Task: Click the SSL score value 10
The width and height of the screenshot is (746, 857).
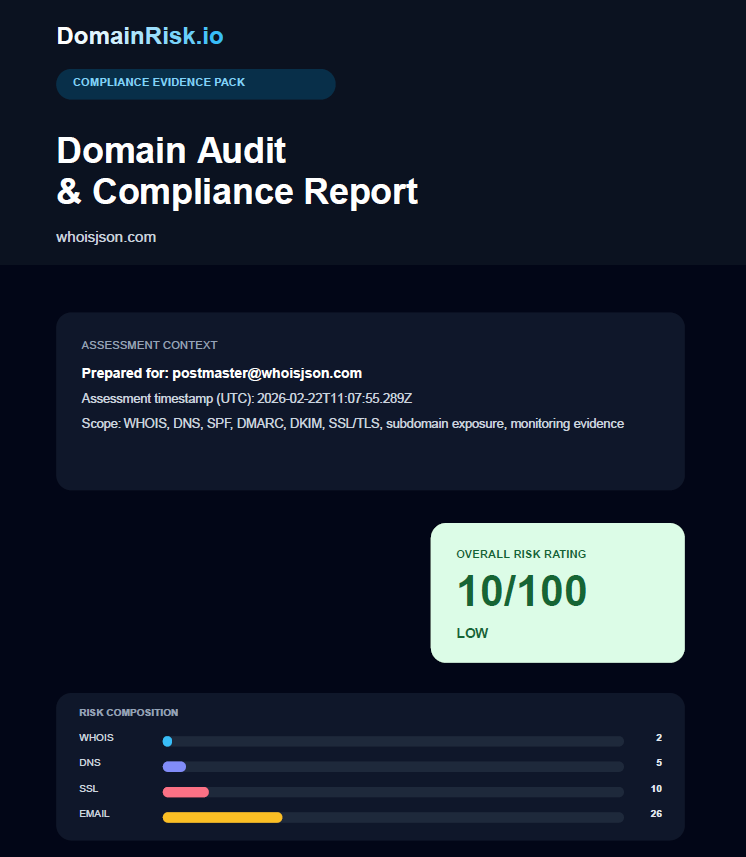Action: pyautogui.click(x=656, y=789)
